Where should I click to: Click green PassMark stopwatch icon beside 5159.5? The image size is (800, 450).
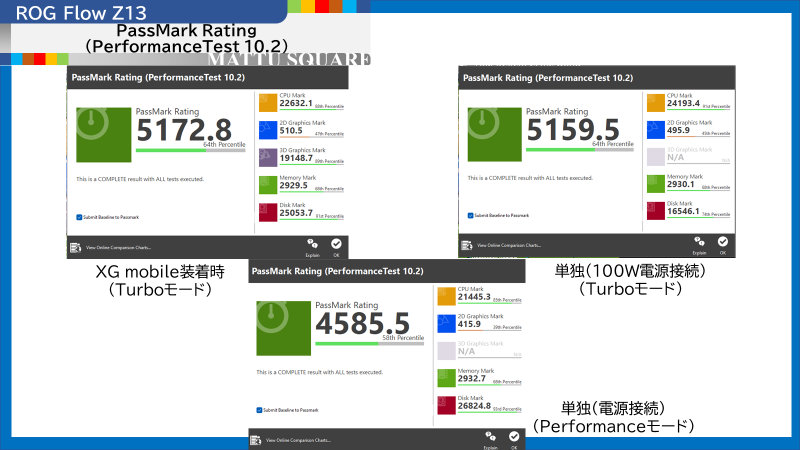click(494, 134)
